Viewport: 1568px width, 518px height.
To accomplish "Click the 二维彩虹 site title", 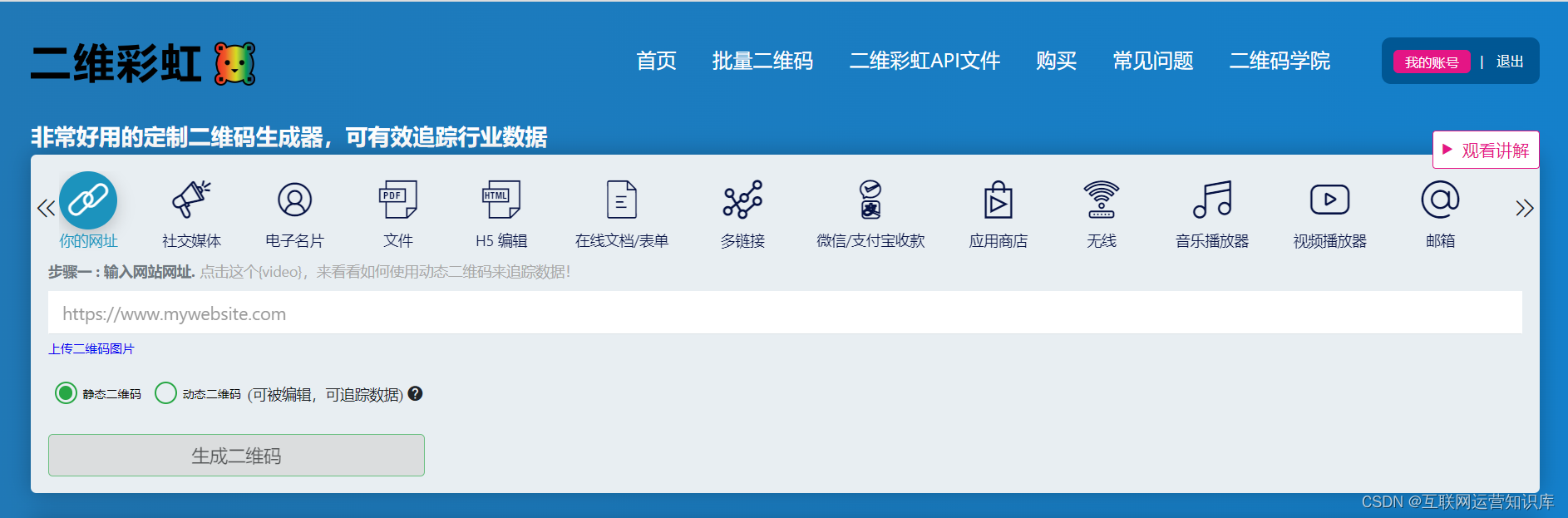I will click(x=116, y=63).
